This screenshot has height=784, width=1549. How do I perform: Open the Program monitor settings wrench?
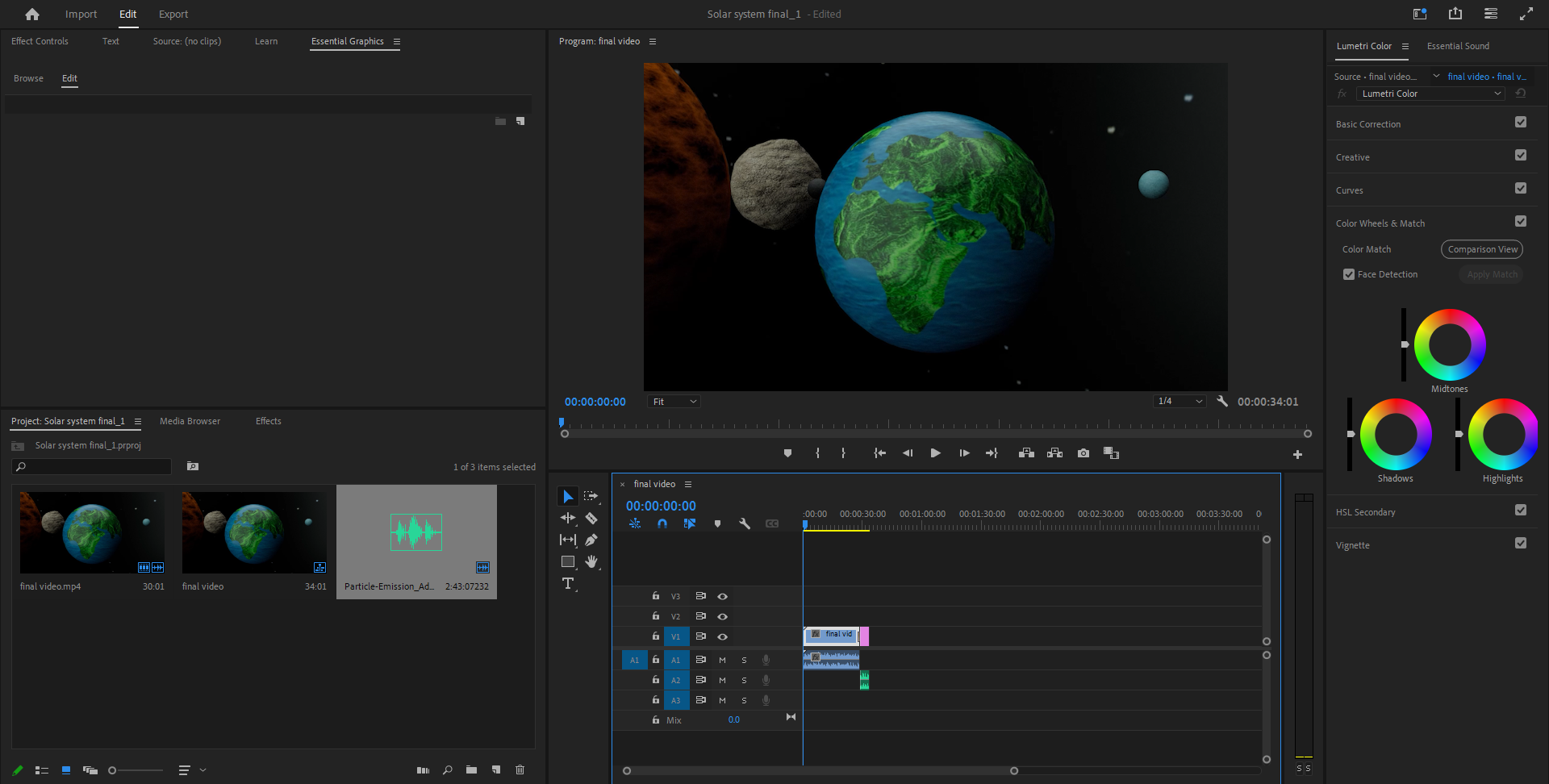click(1222, 401)
